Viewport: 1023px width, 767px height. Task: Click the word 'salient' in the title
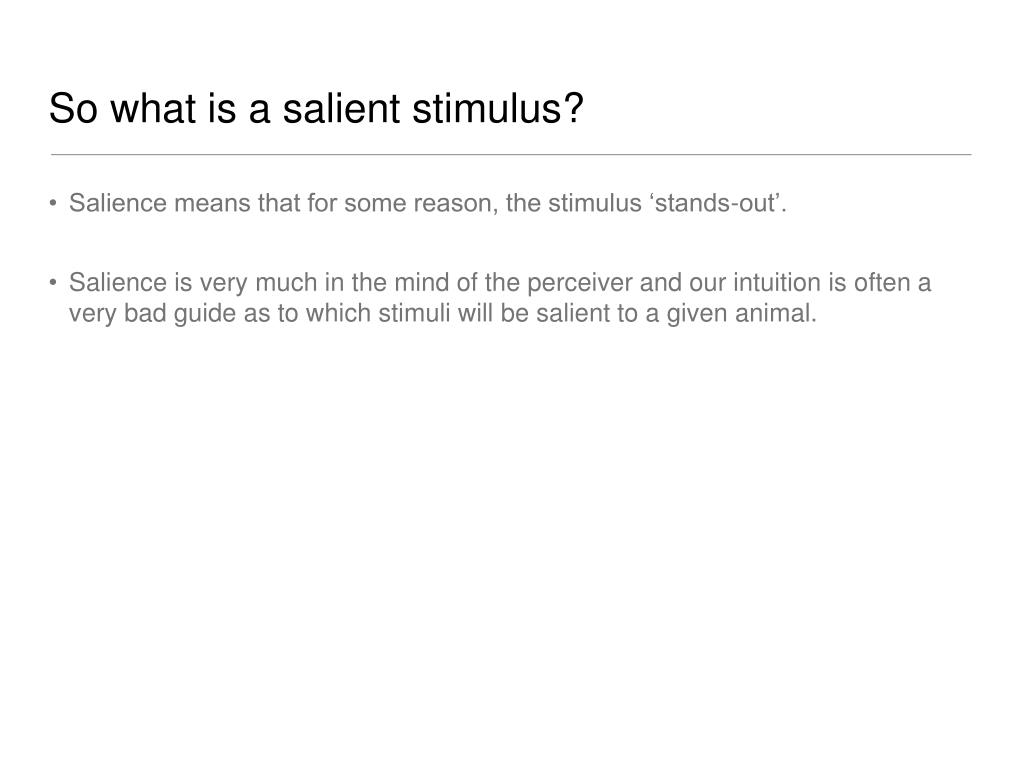[341, 108]
